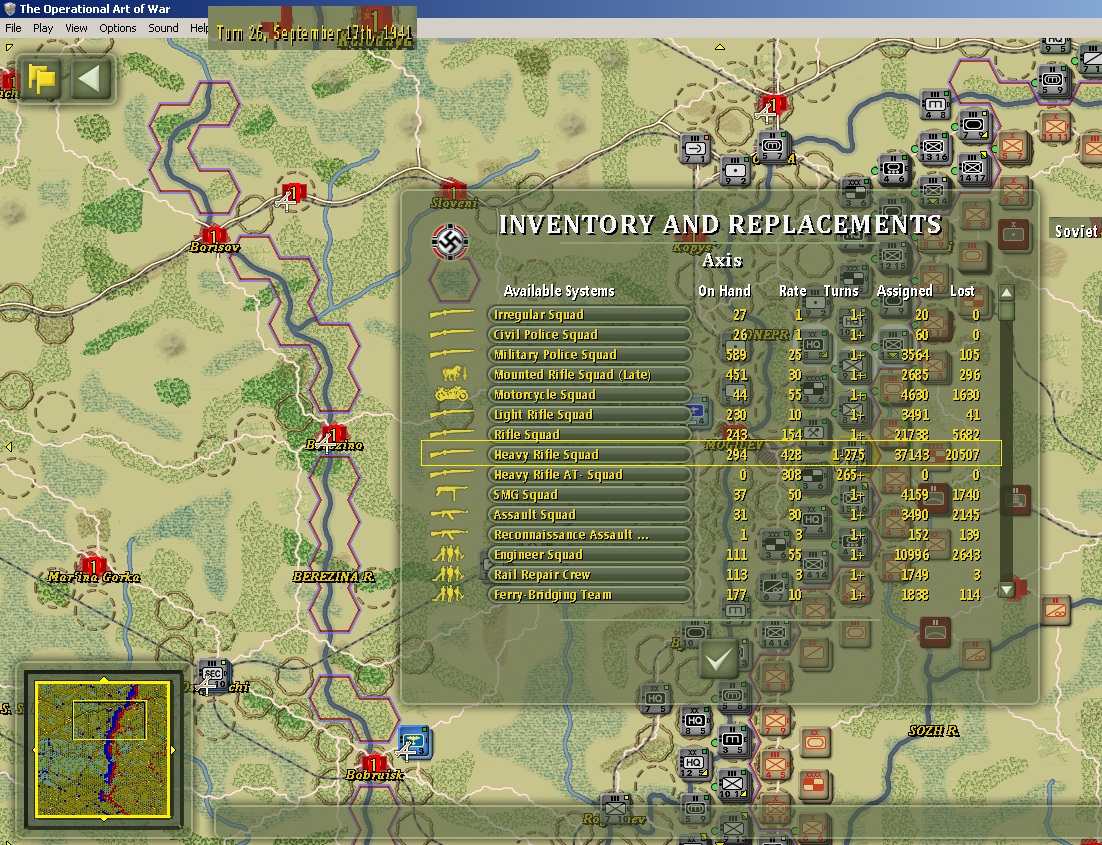Click the Mounted Rifle Squad horse icon

[453, 374]
